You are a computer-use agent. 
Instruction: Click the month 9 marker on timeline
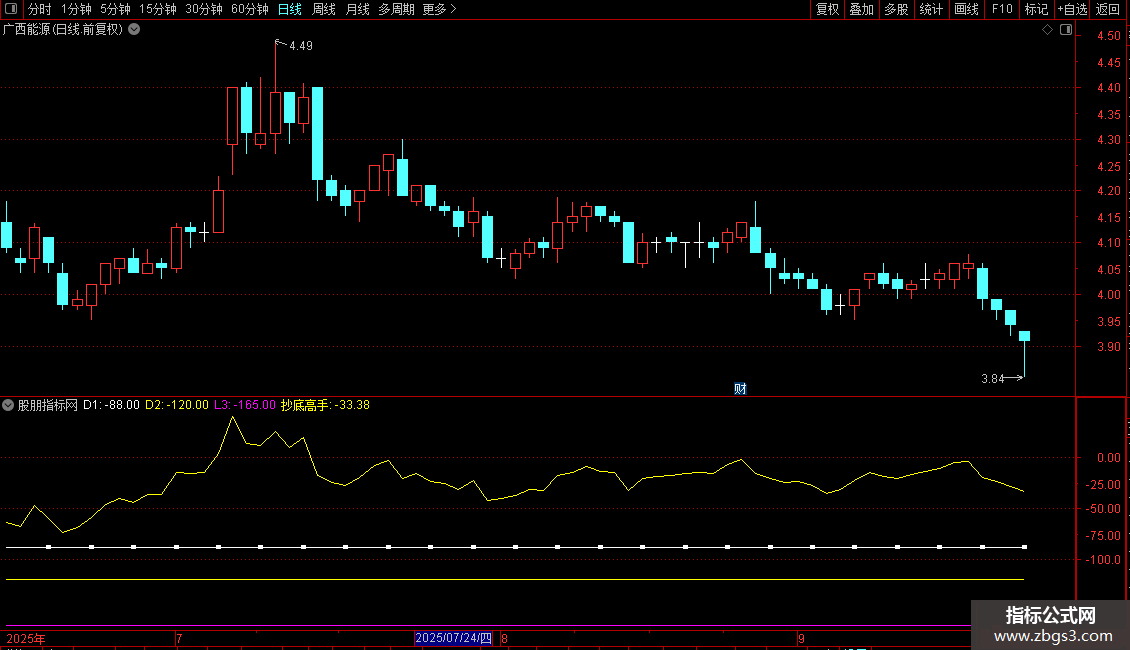coord(801,638)
